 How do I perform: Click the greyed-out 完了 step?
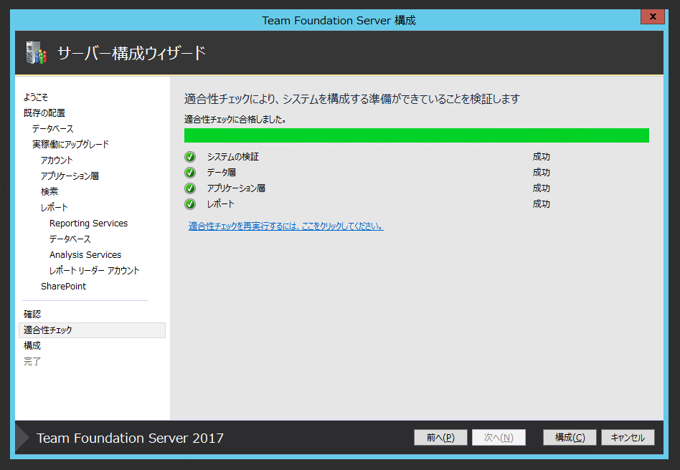point(32,361)
